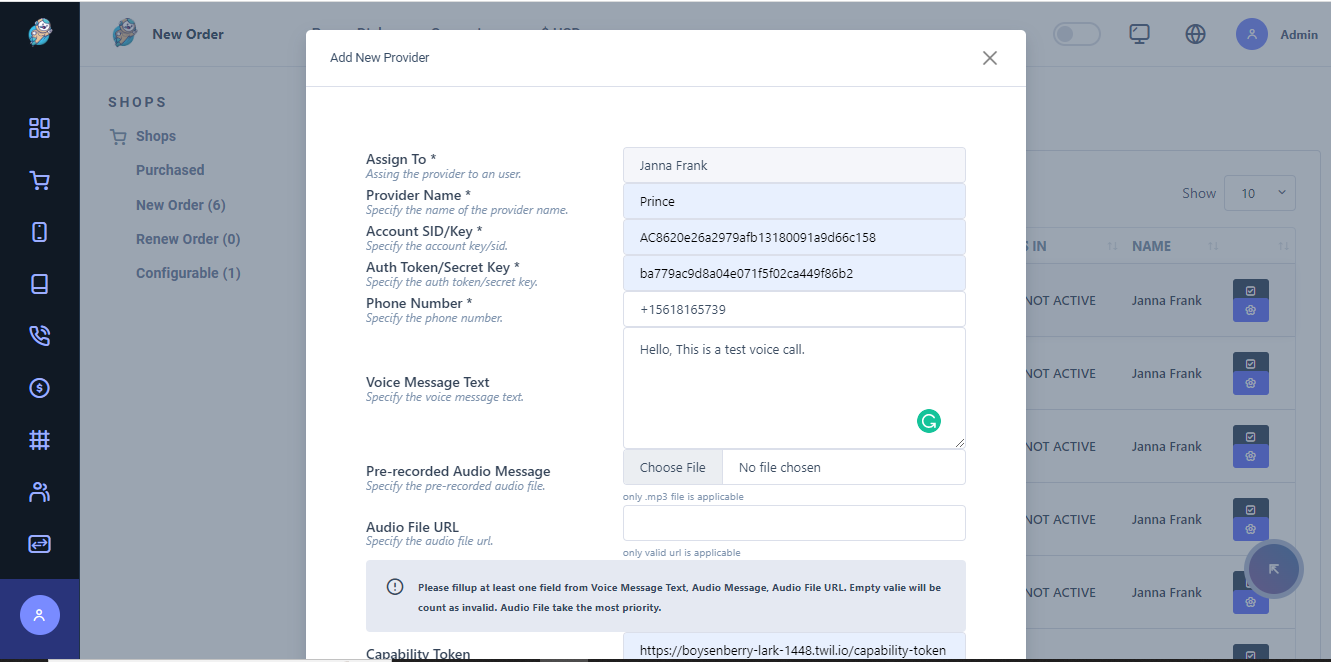Select the monitor icon in top bar
The width and height of the screenshot is (1331, 662).
coord(1139,33)
